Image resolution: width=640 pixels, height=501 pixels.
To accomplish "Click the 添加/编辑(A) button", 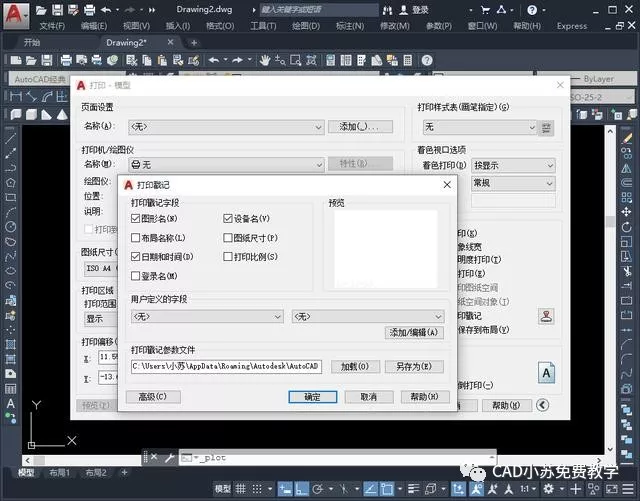I will point(414,332).
